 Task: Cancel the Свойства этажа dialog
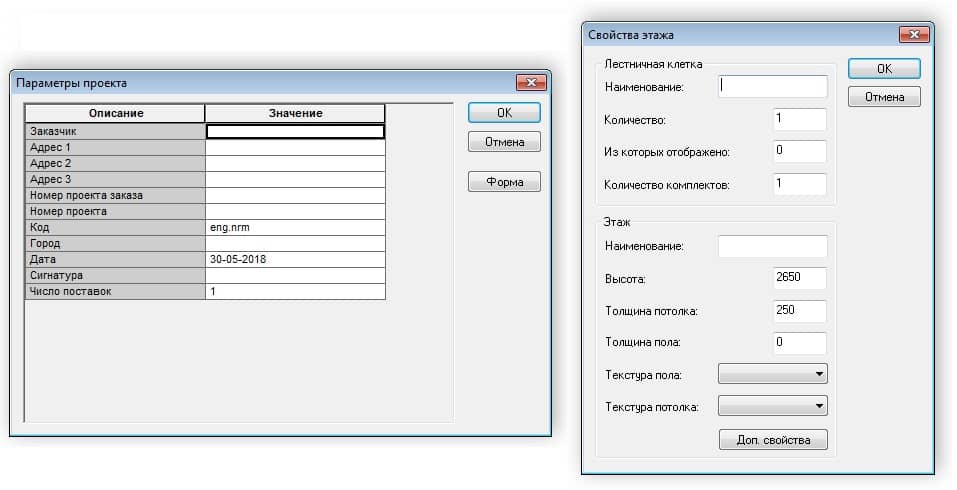pos(884,97)
